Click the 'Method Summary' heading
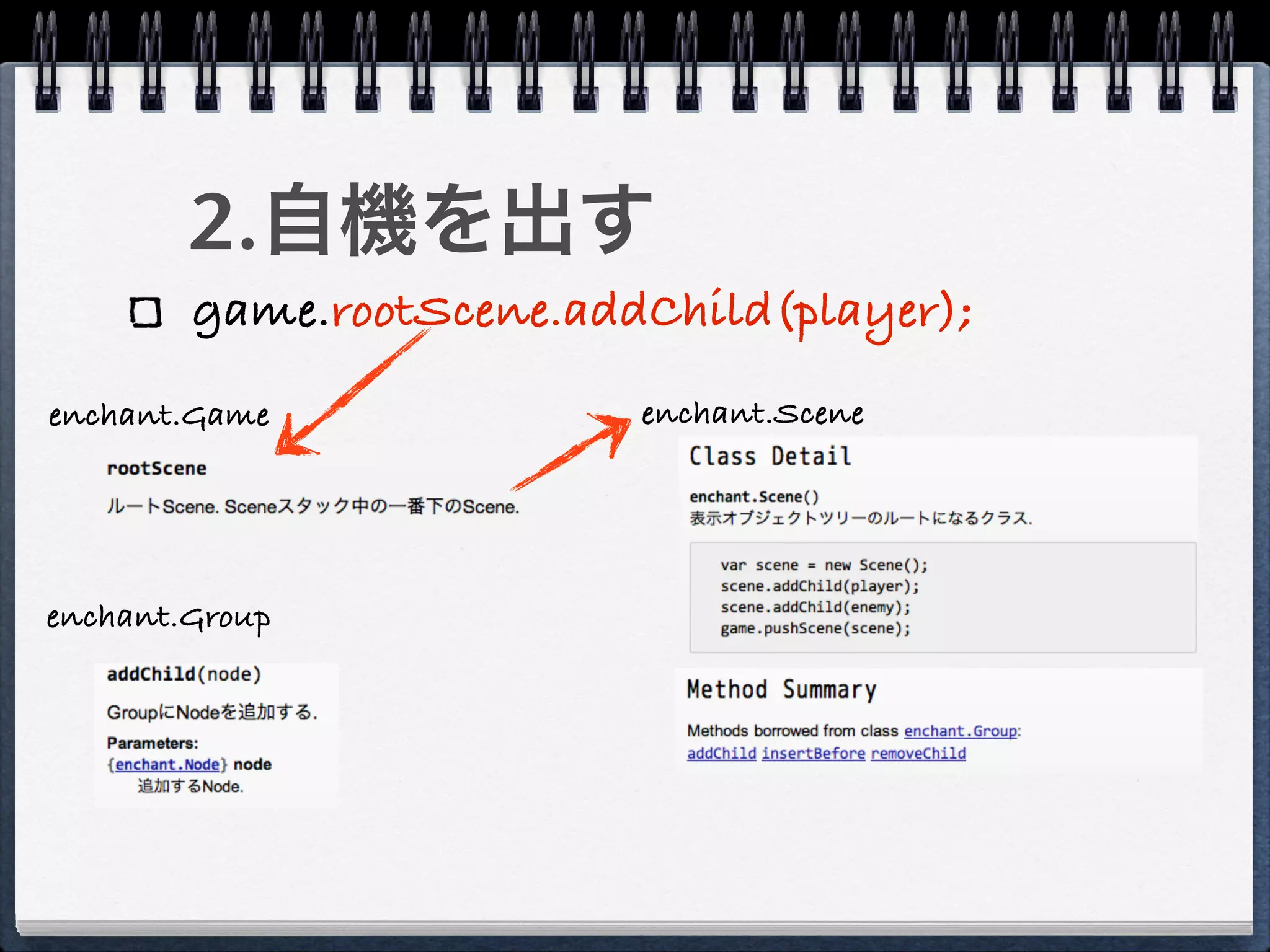 pyautogui.click(x=782, y=690)
